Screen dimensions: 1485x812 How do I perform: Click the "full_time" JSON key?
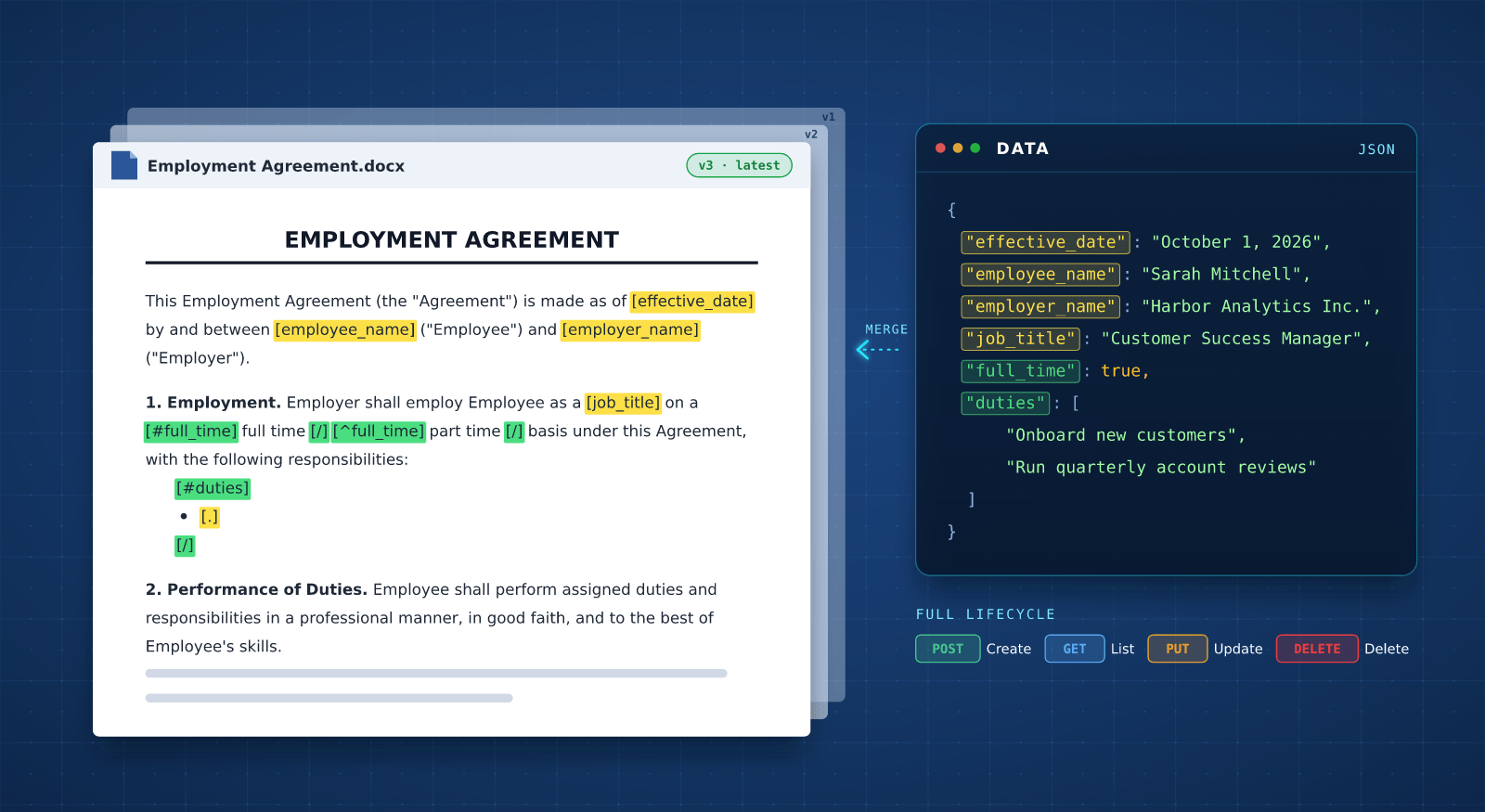pyautogui.click(x=1020, y=371)
